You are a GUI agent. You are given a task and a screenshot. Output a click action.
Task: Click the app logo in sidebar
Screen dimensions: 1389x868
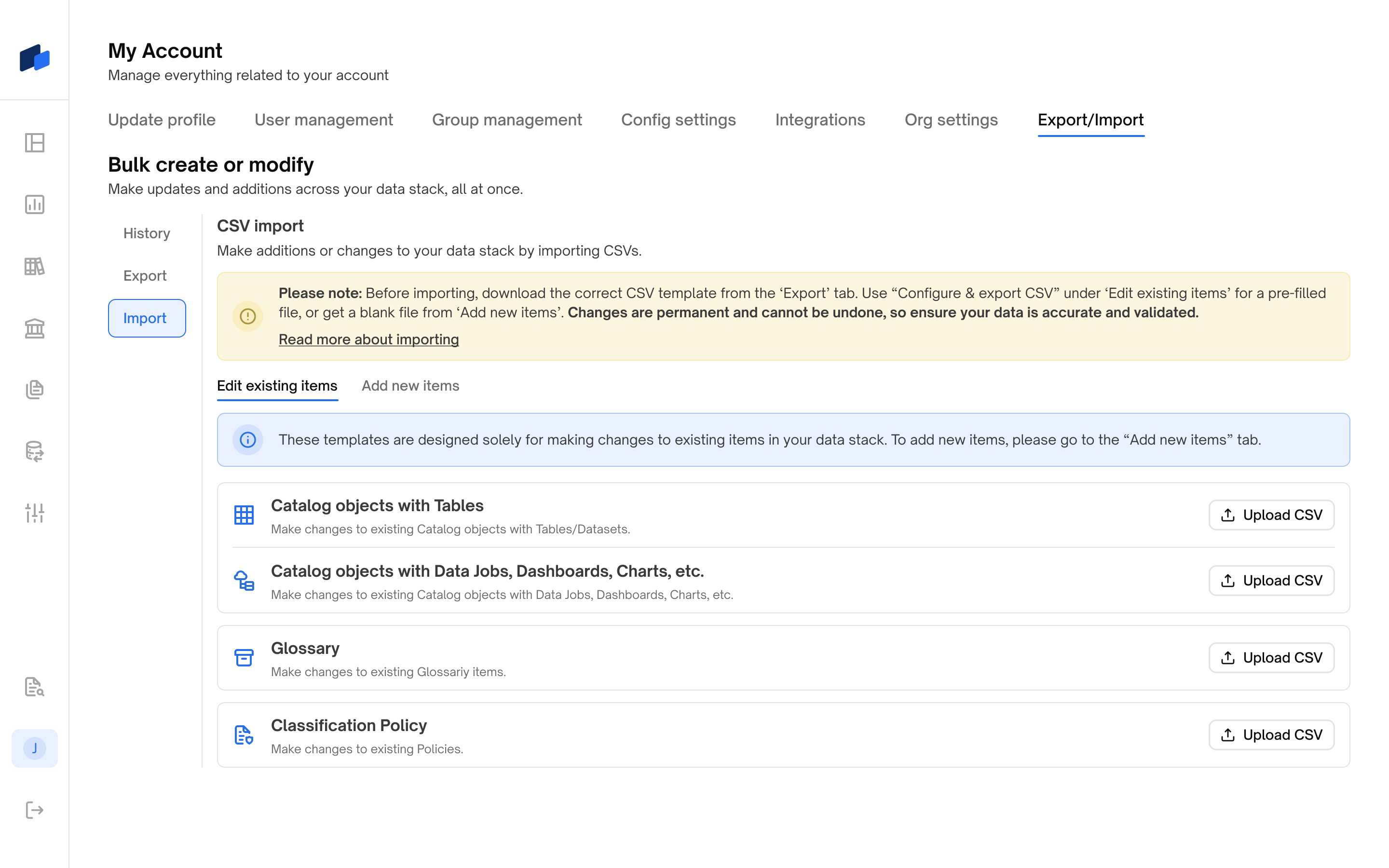pos(34,58)
